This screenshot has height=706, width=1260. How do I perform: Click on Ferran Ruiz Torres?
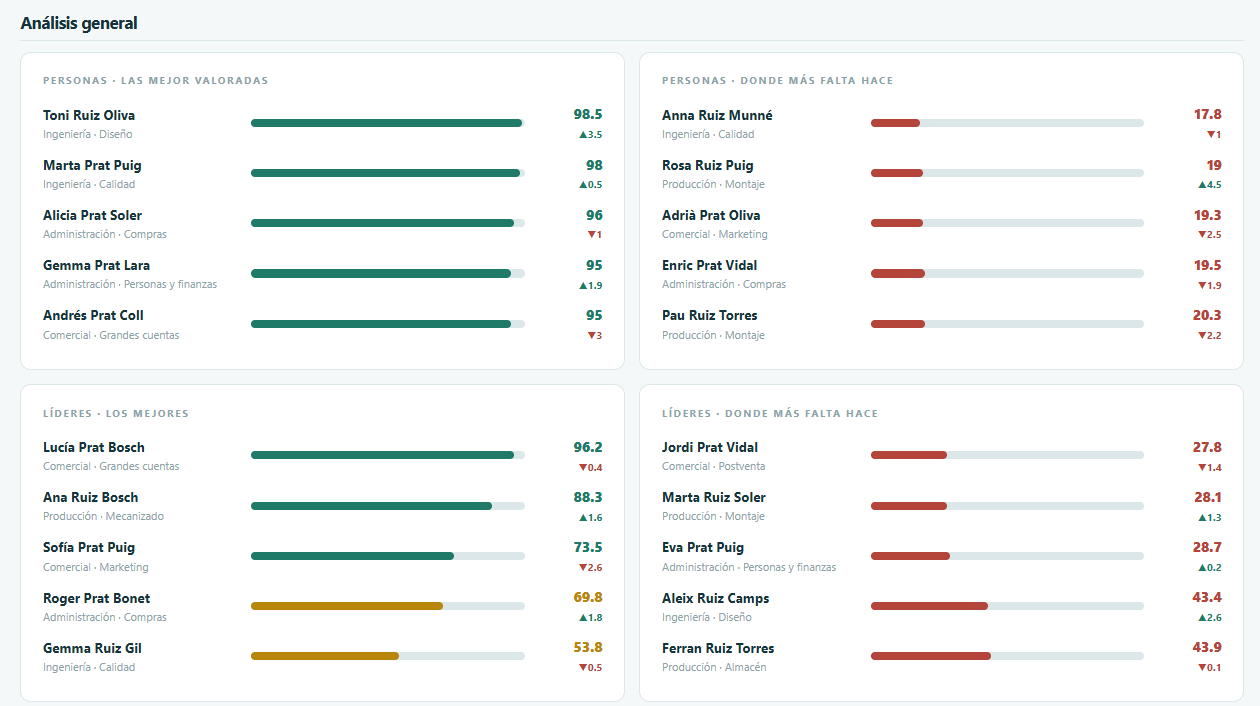pyautogui.click(x=718, y=648)
